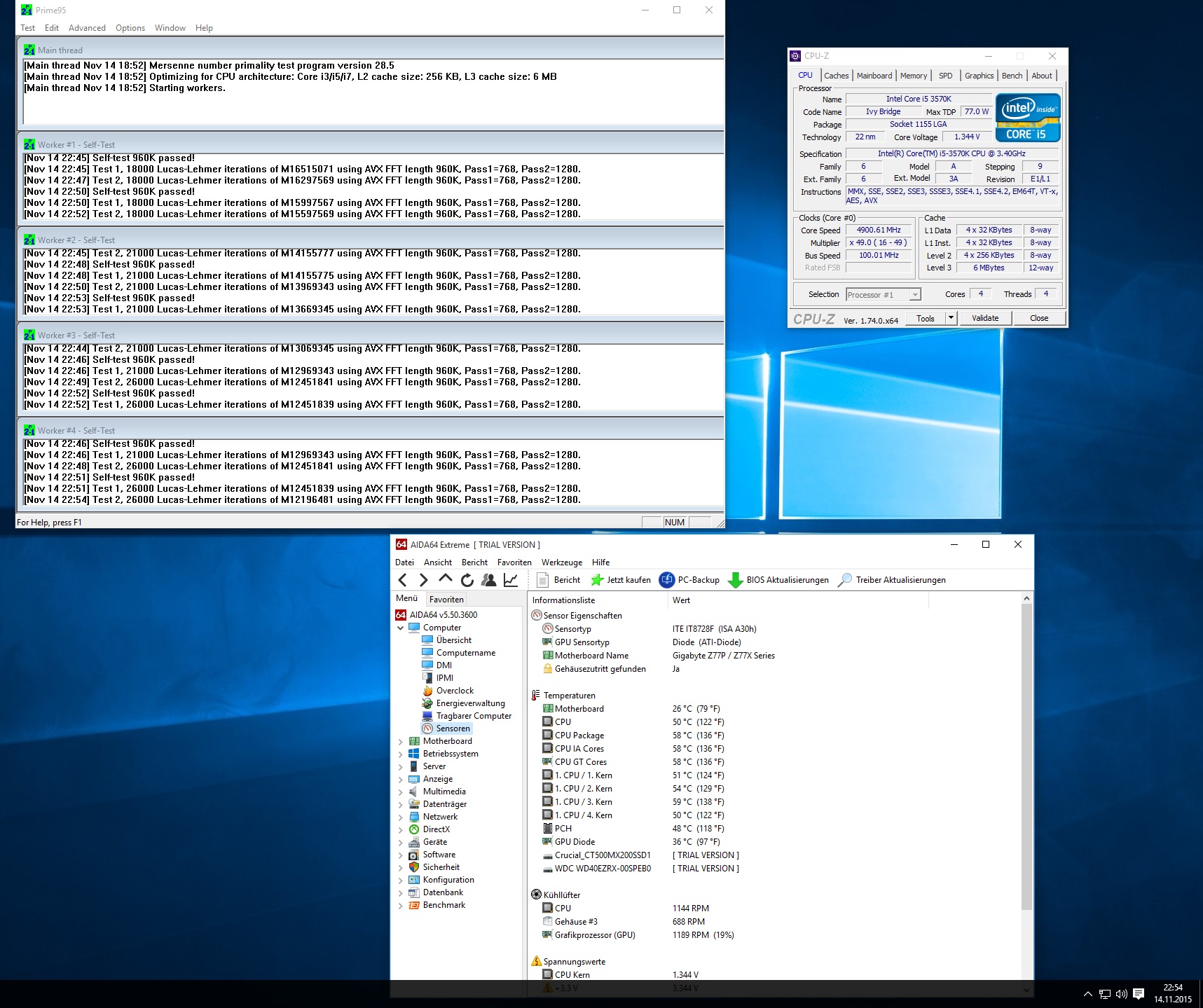The height and width of the screenshot is (1008, 1203).
Task: Open the Options menu in Prime95
Action: 130,28
